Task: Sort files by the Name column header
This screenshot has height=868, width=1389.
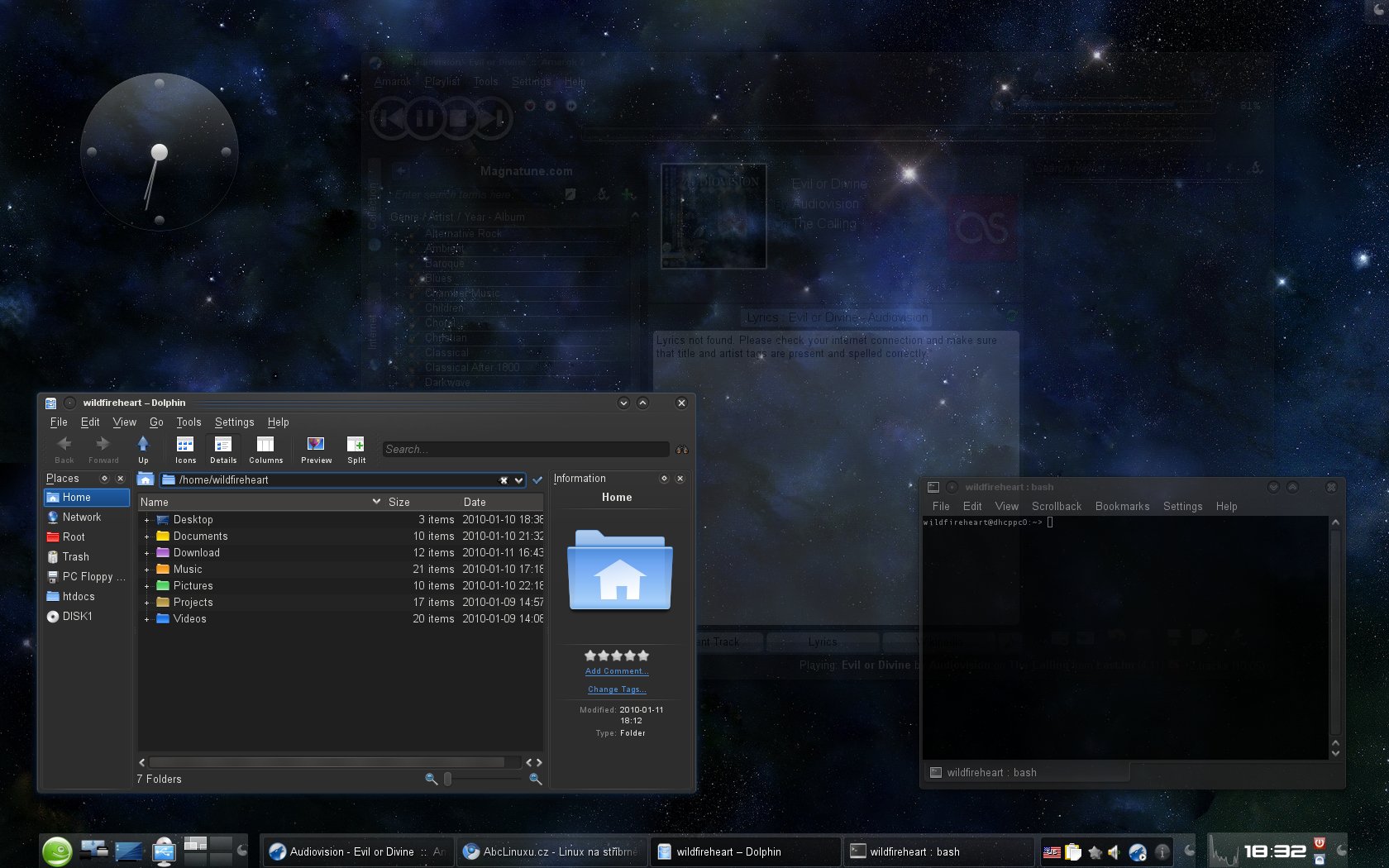Action: (260, 502)
